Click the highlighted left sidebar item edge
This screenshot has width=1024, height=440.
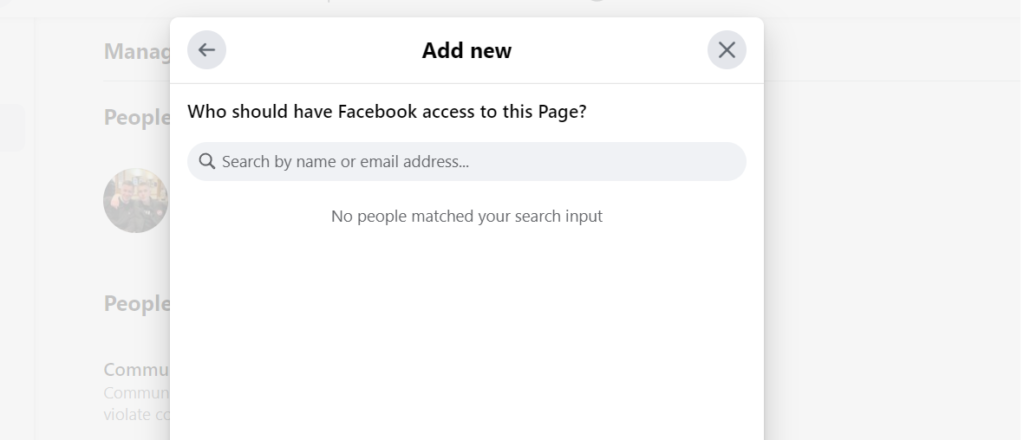(x=12, y=127)
